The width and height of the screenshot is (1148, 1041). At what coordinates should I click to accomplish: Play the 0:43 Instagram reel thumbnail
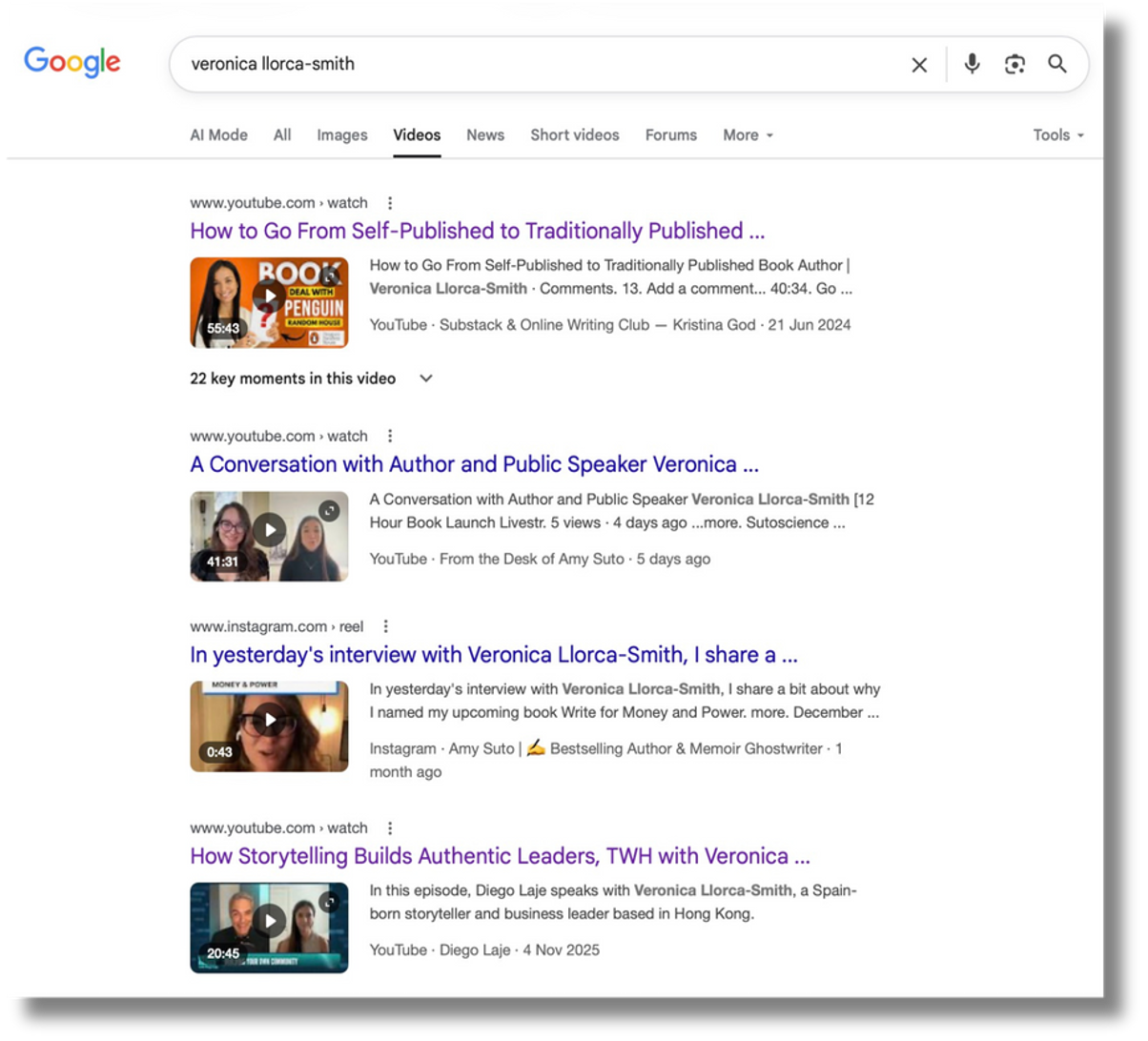point(269,726)
